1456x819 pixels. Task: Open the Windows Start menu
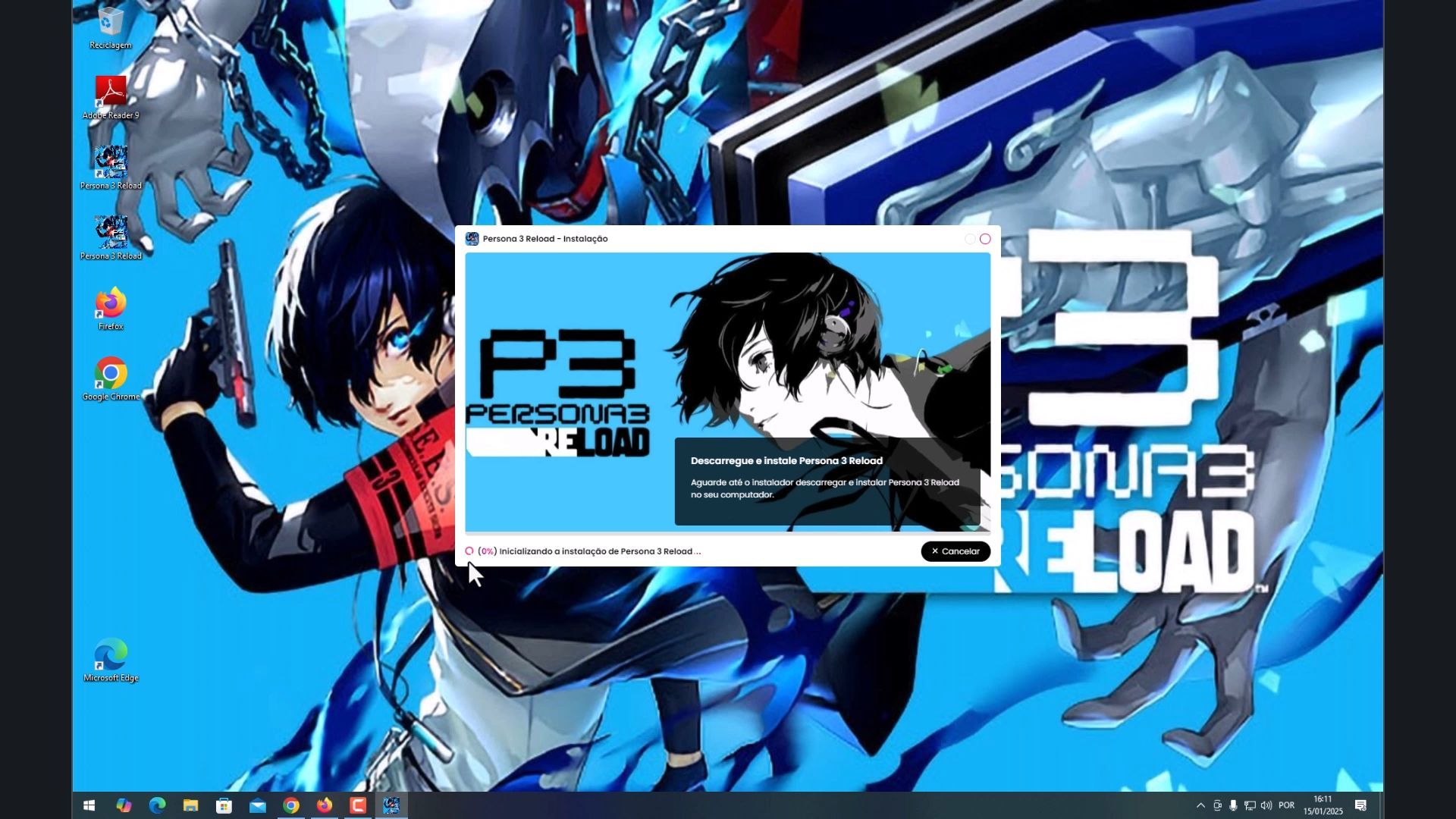(89, 805)
